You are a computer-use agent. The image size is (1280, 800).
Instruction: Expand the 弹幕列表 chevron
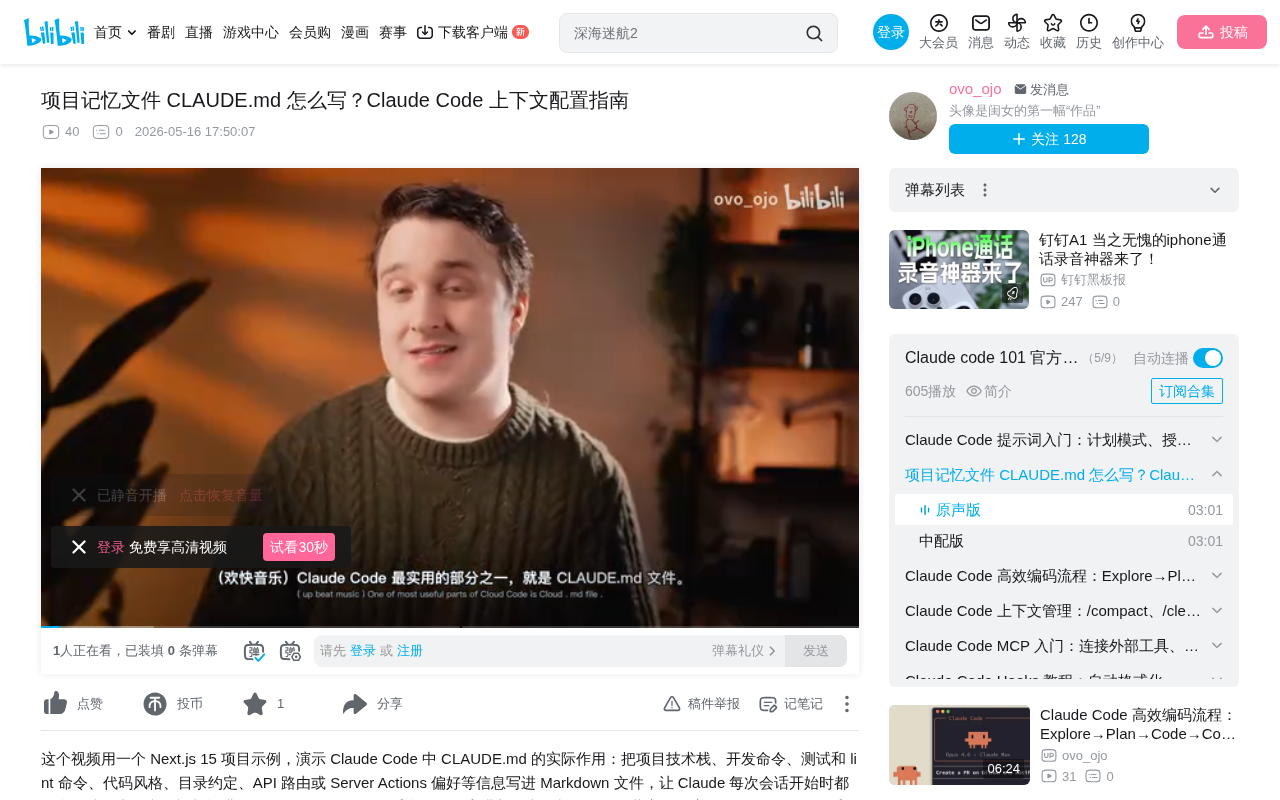pyautogui.click(x=1215, y=190)
